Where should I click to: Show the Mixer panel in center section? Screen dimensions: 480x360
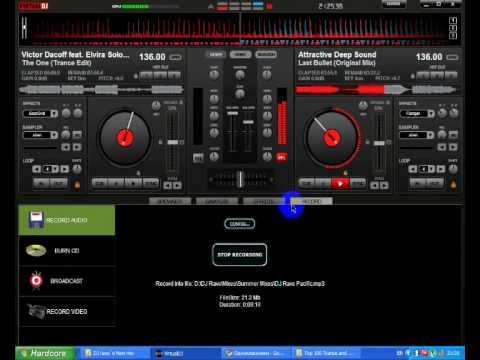(216, 54)
